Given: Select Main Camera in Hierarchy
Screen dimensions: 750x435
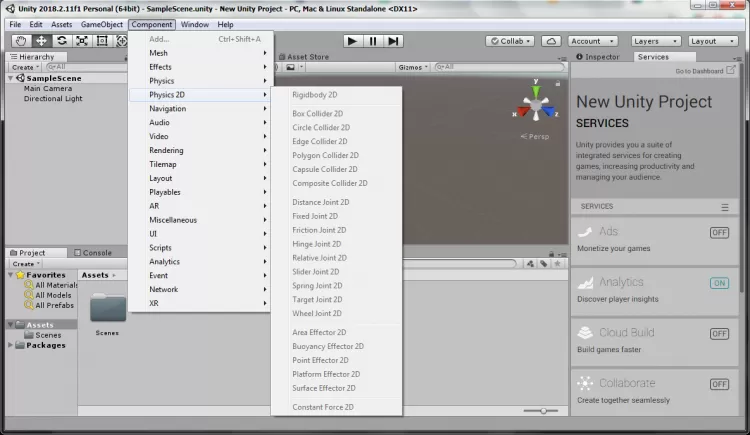Looking at the screenshot, I should 48,89.
